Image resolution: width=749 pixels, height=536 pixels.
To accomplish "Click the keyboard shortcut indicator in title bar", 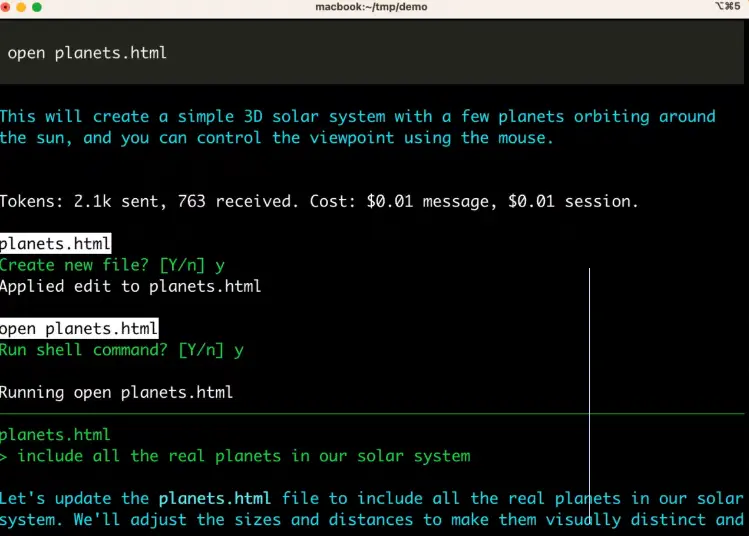I will pos(728,6).
